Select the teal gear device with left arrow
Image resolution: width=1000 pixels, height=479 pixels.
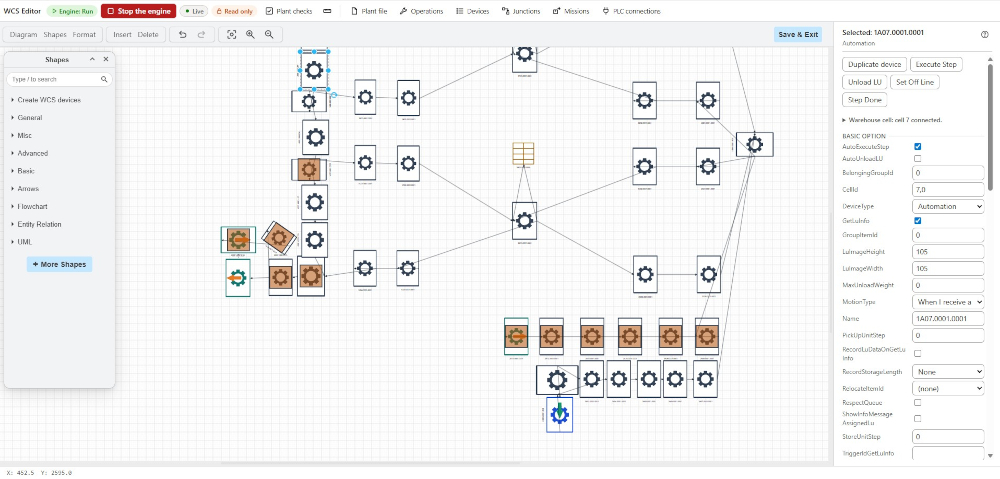pos(238,277)
